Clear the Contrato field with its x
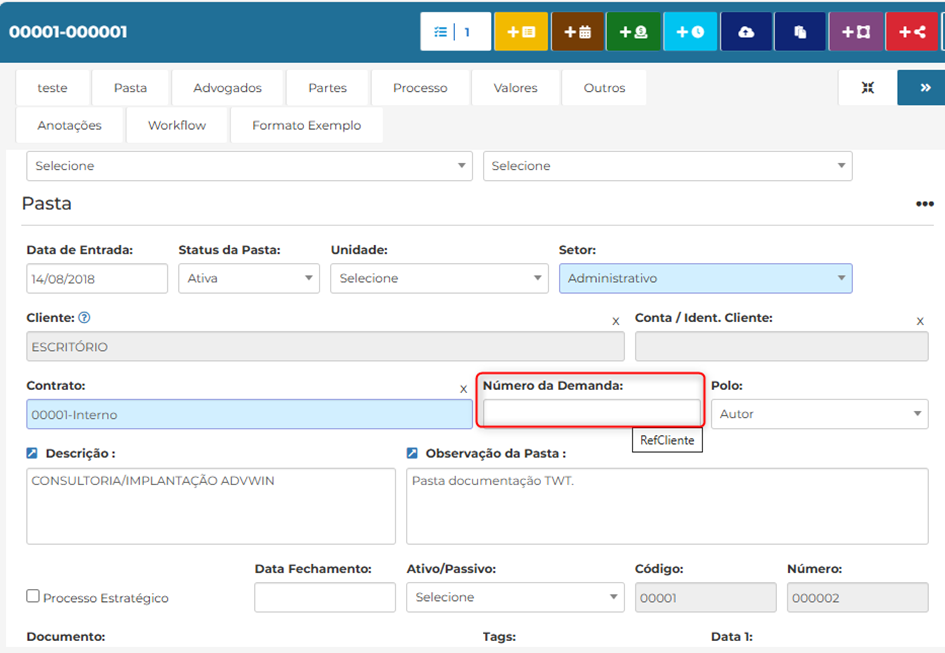 click(x=463, y=390)
